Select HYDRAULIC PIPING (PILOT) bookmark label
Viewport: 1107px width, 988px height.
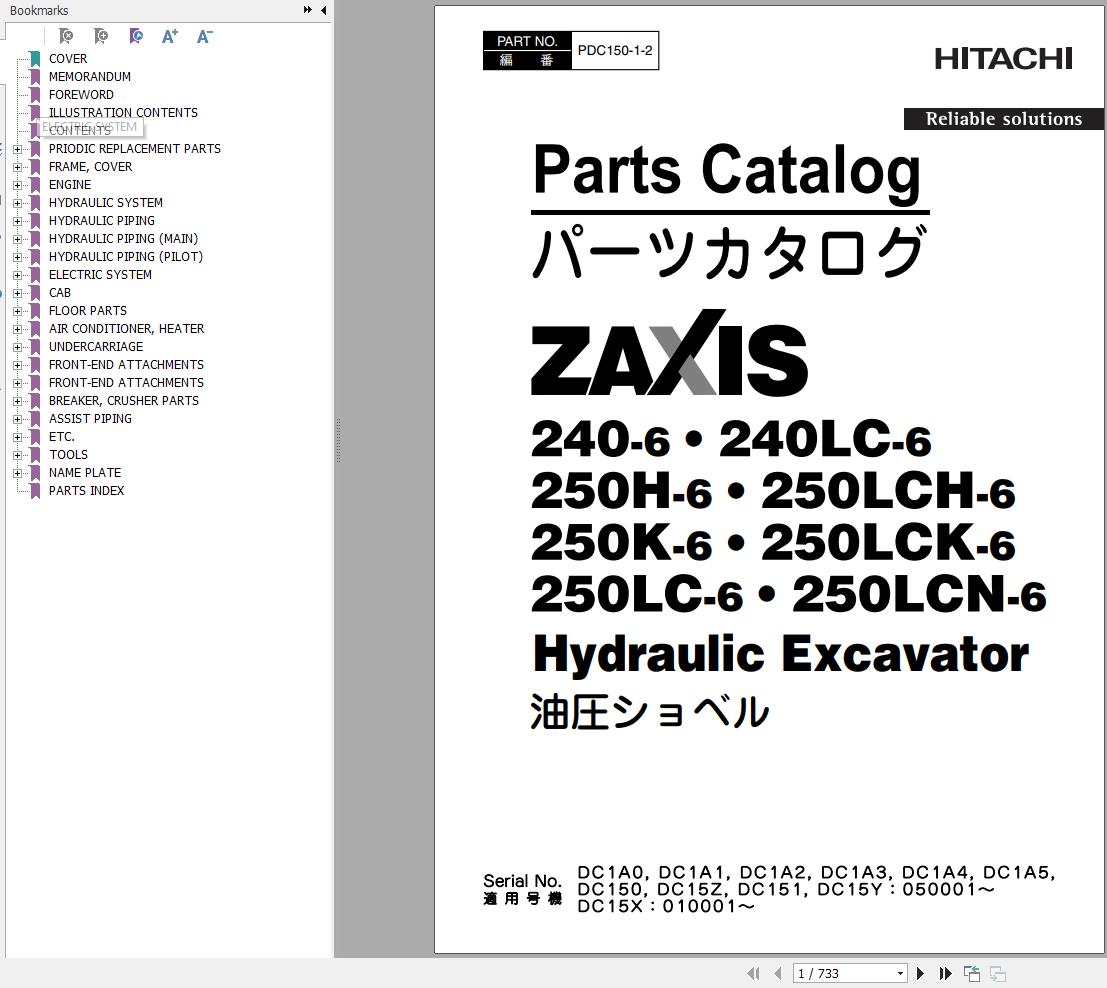pyautogui.click(x=126, y=256)
